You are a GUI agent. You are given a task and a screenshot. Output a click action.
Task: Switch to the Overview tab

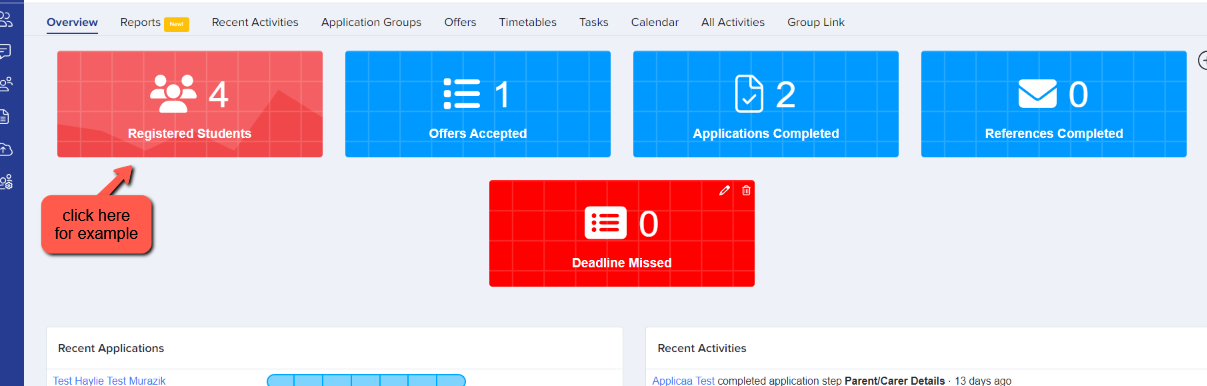click(x=72, y=22)
